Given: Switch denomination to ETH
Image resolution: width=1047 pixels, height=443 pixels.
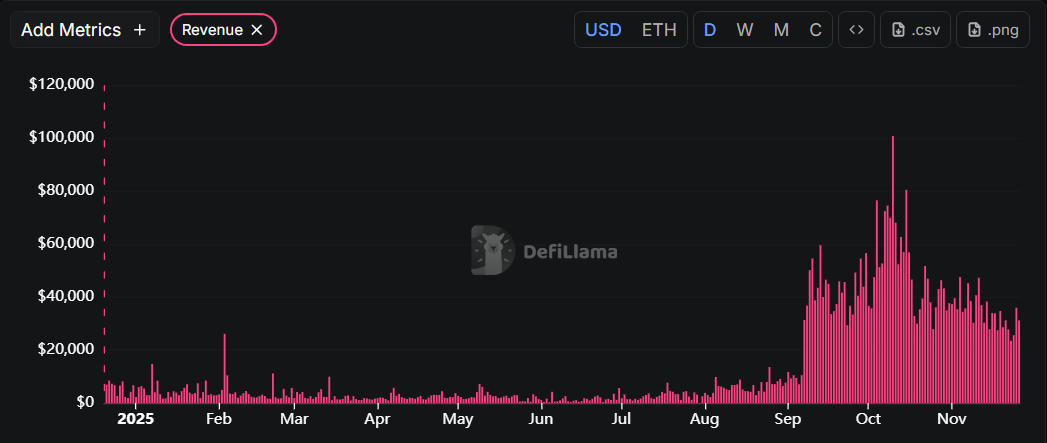Looking at the screenshot, I should pos(659,30).
